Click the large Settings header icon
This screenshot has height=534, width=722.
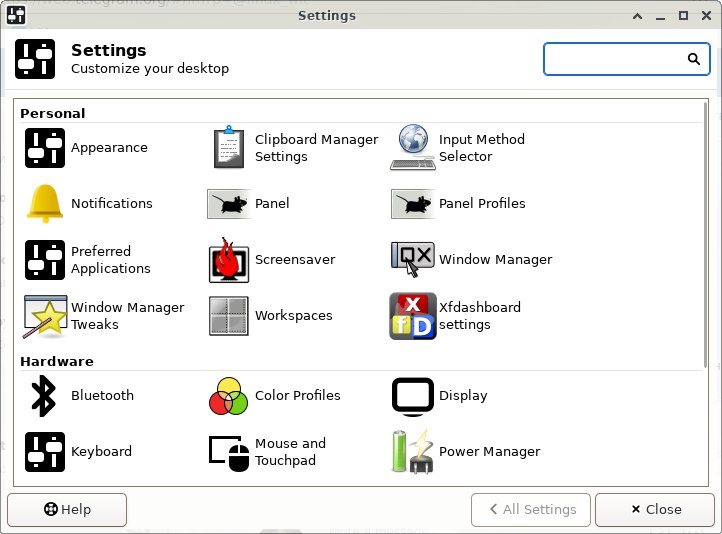pyautogui.click(x=35, y=59)
